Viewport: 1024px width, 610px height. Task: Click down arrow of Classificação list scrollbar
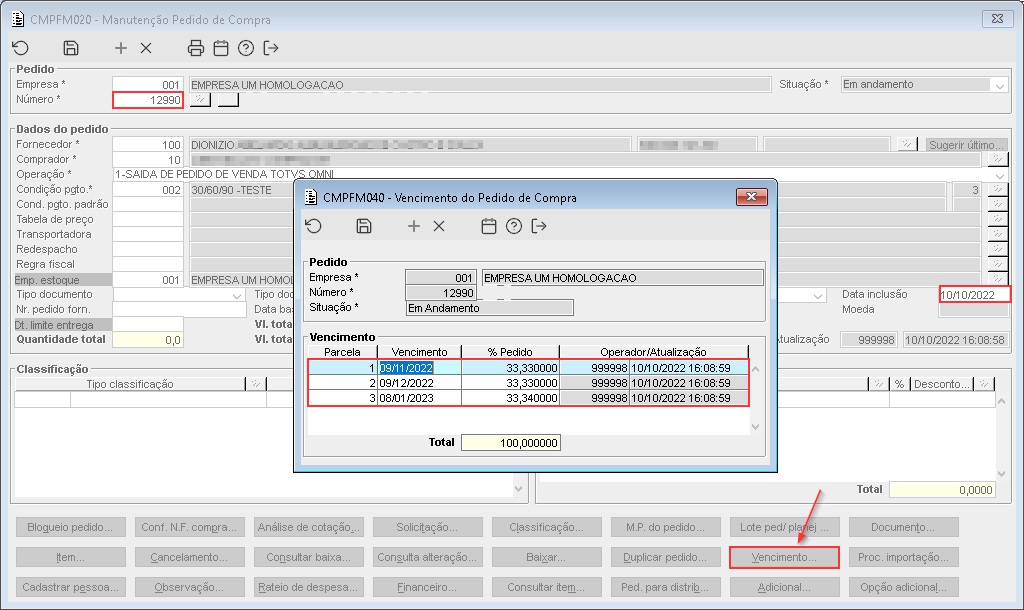[x=519, y=489]
